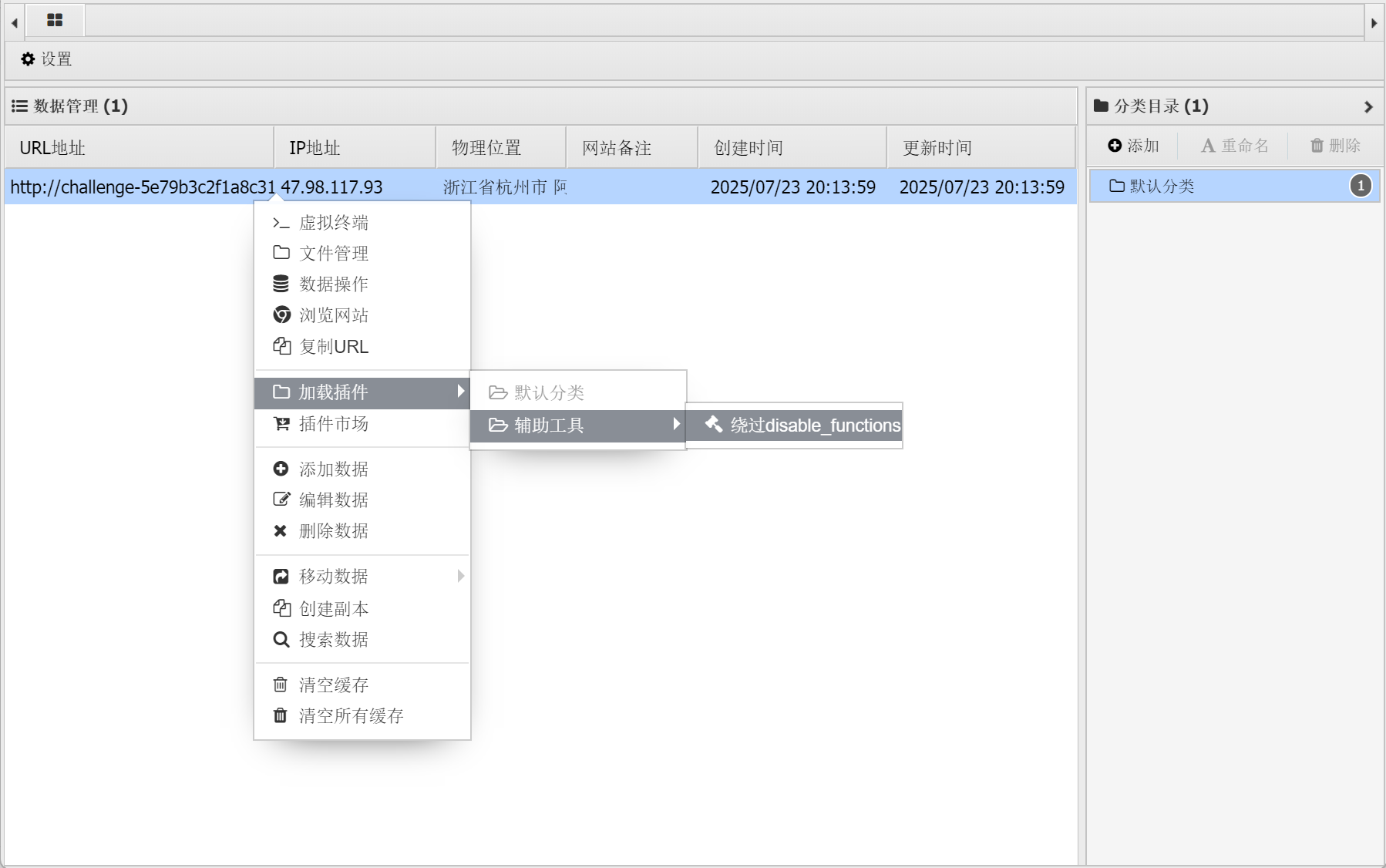This screenshot has width=1386, height=868.
Task: Choose 搜索数据 menu entry
Action: point(362,640)
